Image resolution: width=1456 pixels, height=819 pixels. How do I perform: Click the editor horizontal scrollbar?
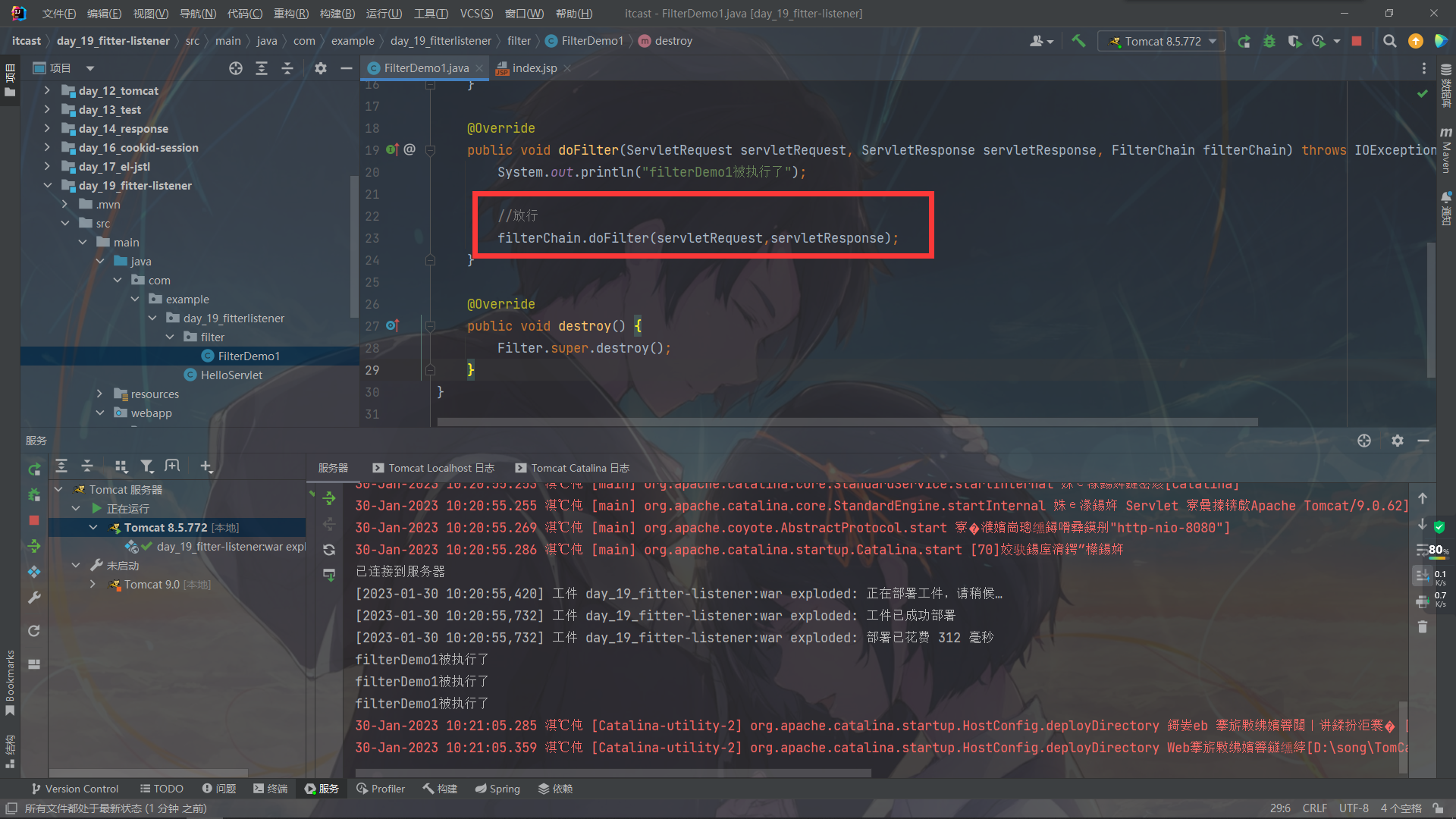coord(846,422)
